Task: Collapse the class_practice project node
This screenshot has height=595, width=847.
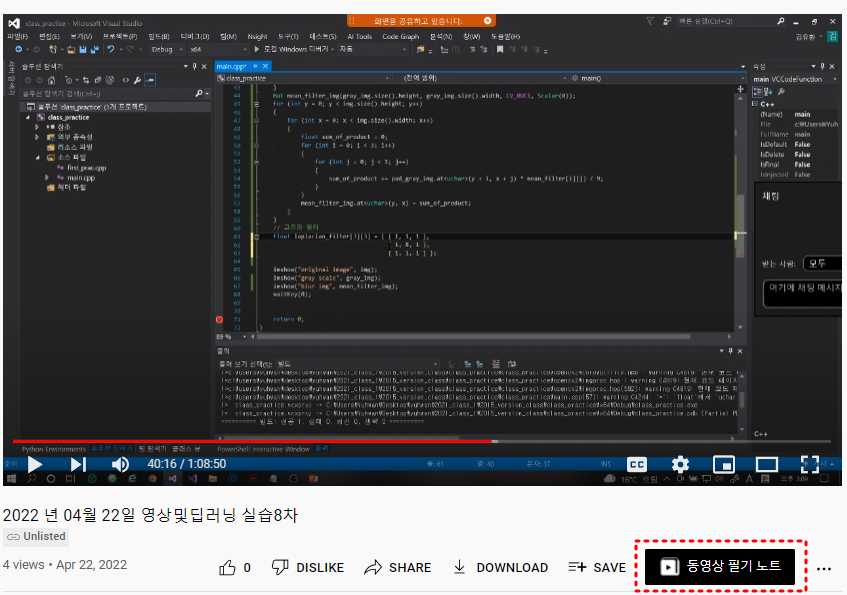Action: [28, 117]
